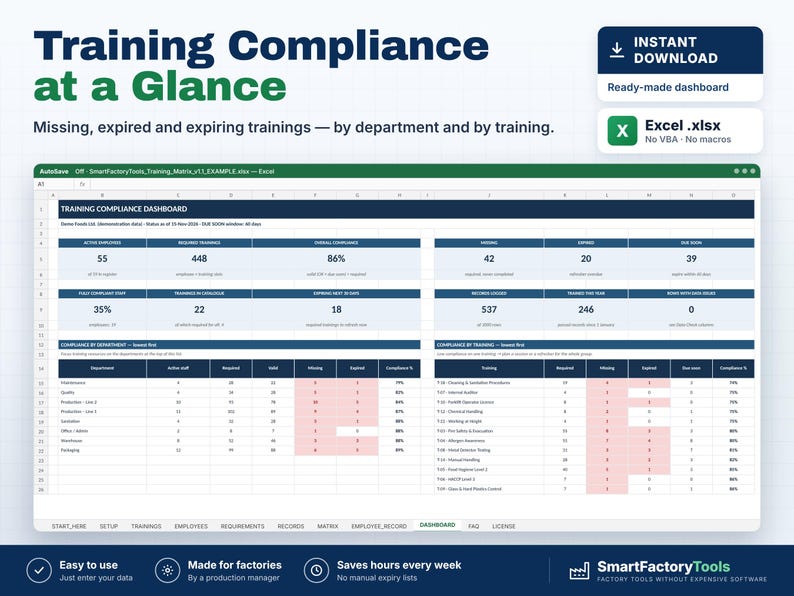Viewport: 794px width, 596px height.
Task: Select the active DASHBOARD sheet tab
Action: [438, 525]
